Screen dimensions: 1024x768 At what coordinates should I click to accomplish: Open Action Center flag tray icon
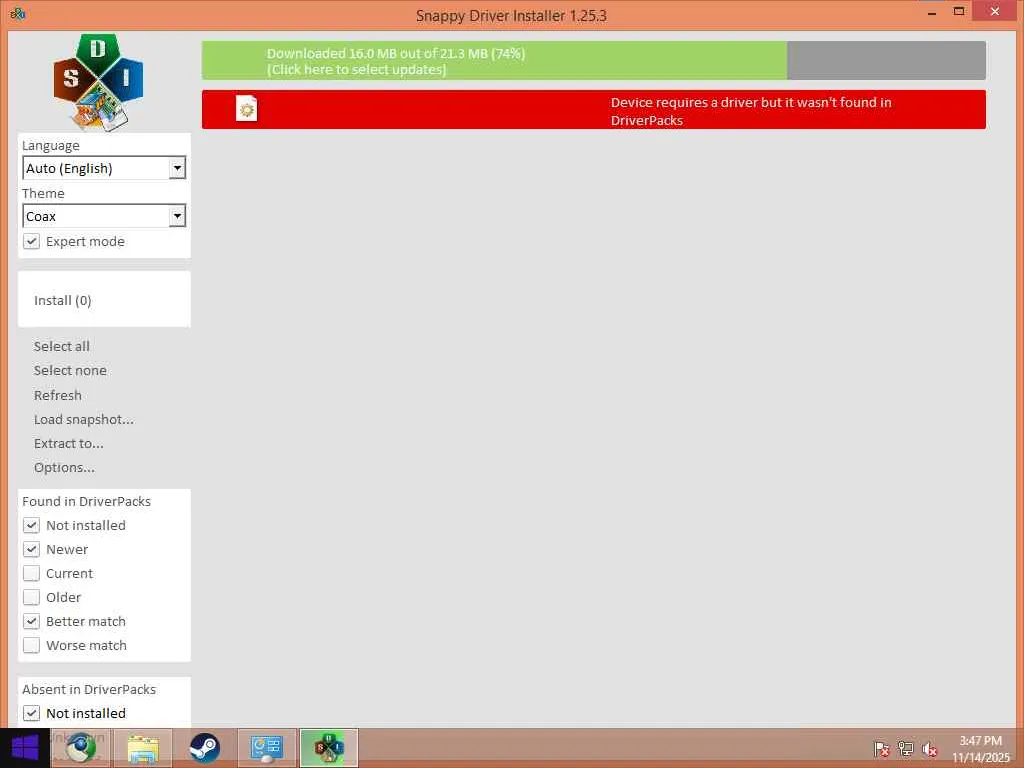881,749
